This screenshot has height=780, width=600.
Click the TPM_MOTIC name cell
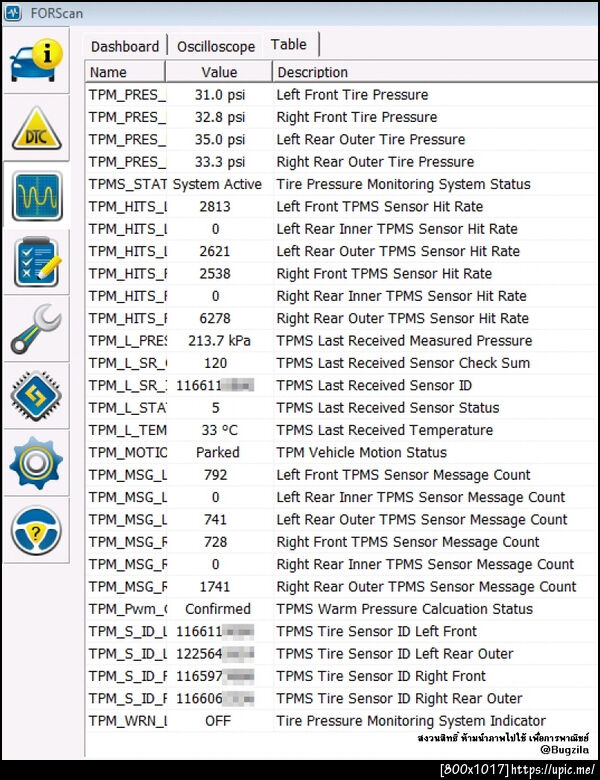coord(127,453)
